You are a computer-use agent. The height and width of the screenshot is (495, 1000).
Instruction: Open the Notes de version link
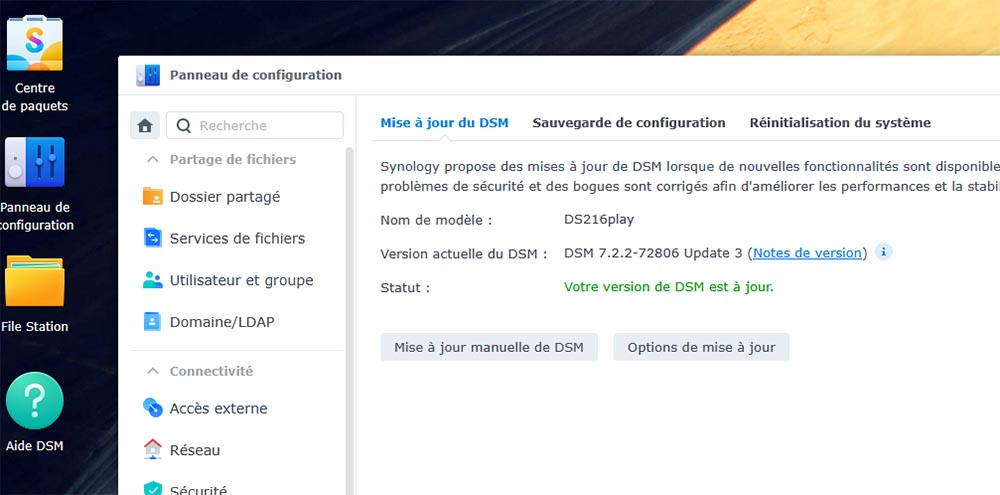click(x=807, y=253)
